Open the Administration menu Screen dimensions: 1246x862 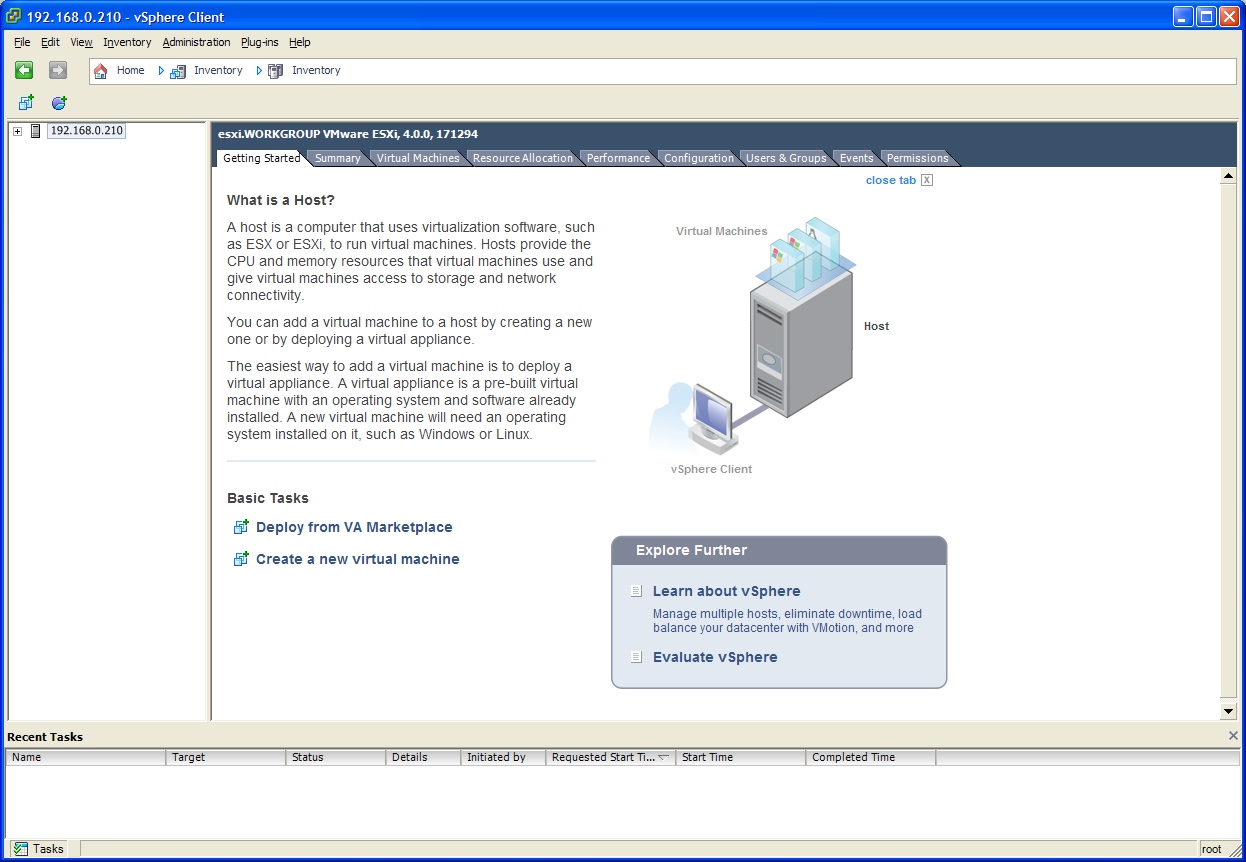click(x=196, y=42)
